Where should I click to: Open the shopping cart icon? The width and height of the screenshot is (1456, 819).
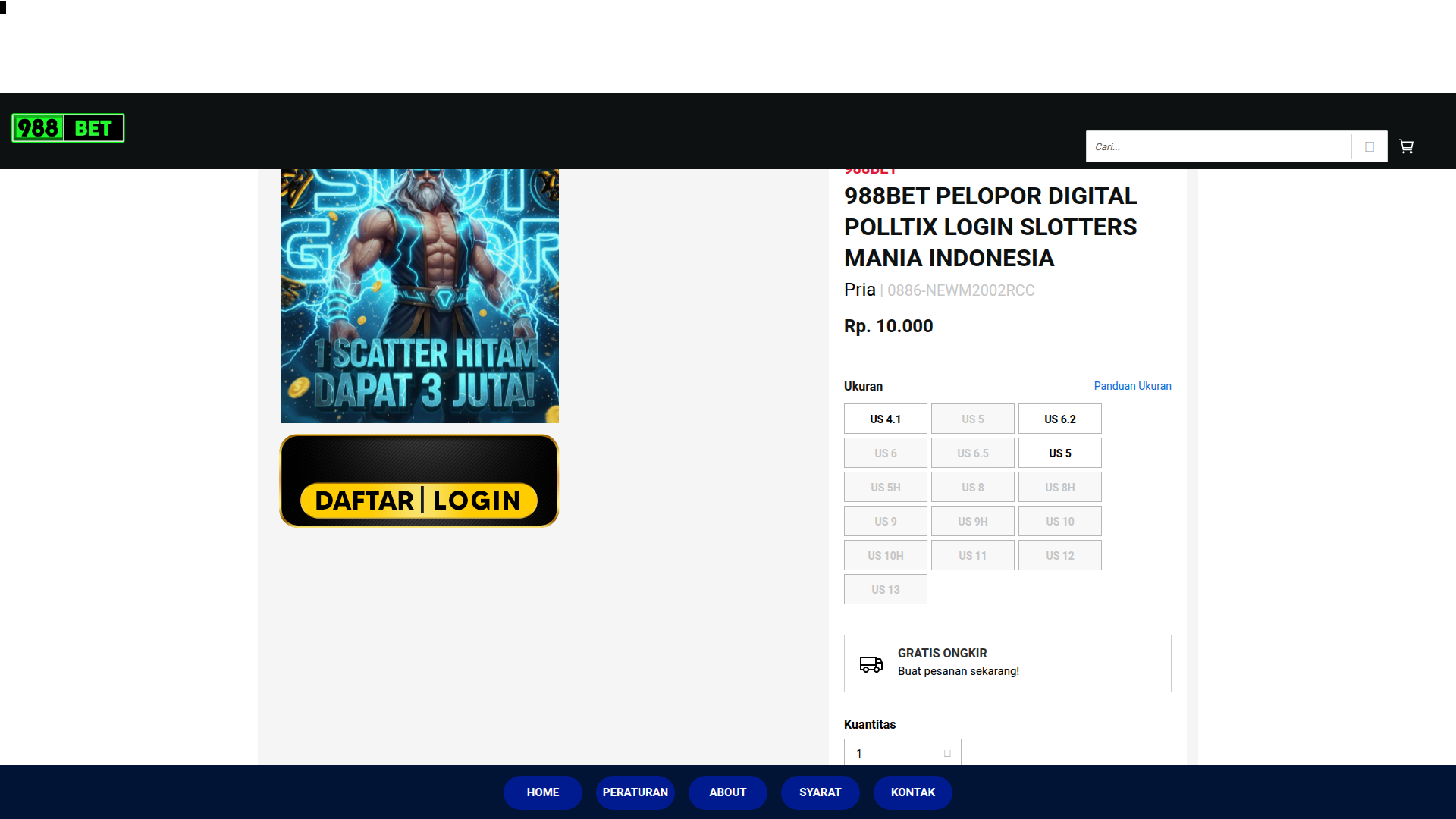click(x=1406, y=146)
